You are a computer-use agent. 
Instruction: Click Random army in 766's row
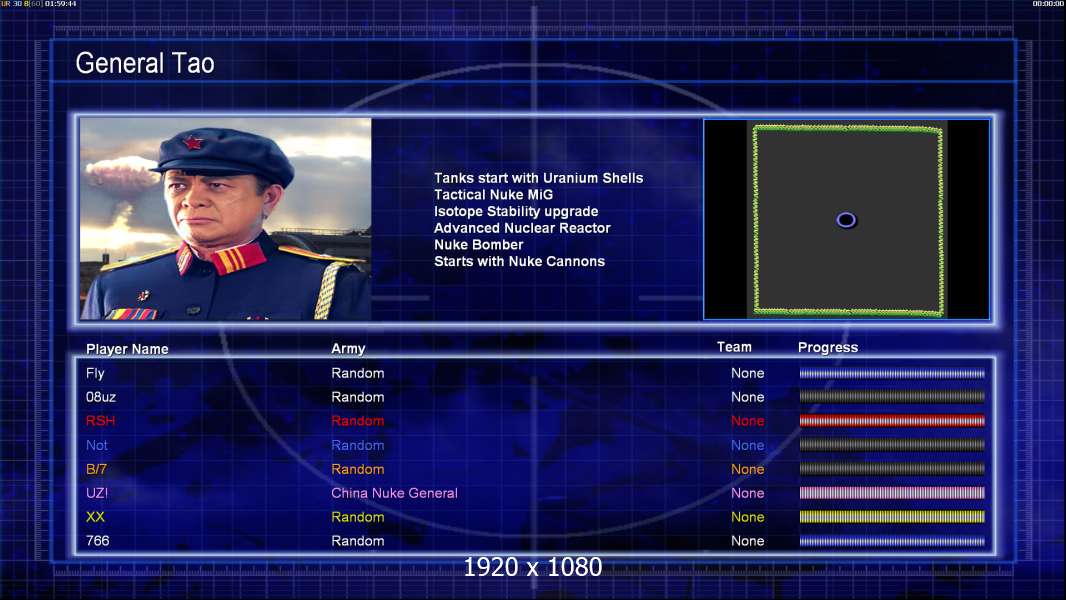358,541
